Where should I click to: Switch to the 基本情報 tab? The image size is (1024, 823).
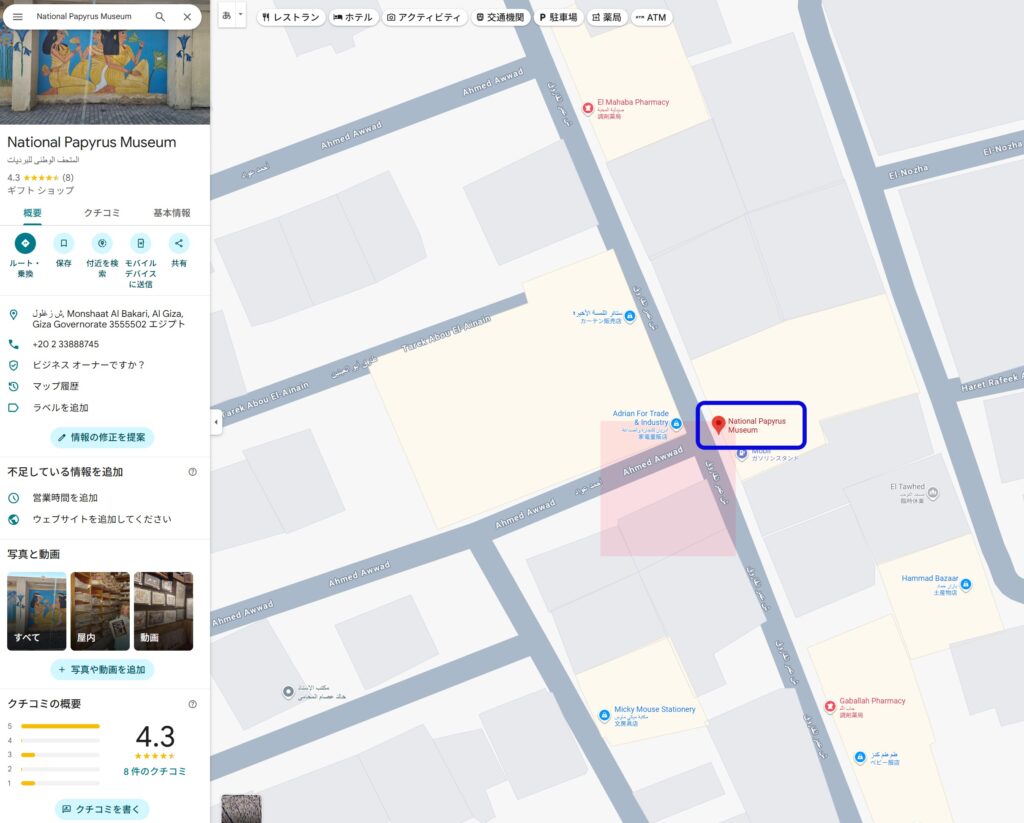pos(171,213)
